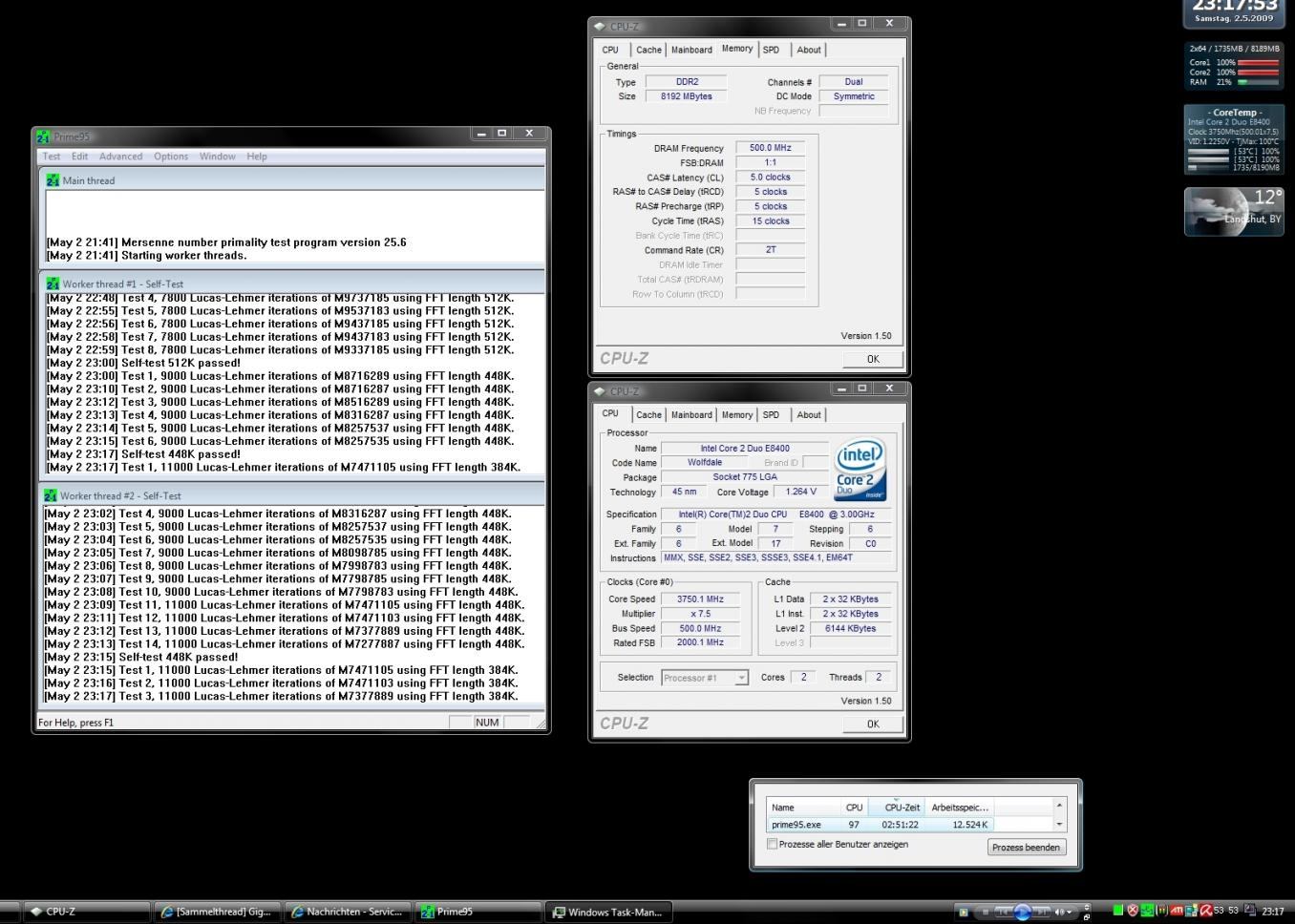1295x924 pixels.
Task: Click the task list scroll down arrow
Action: coord(1058,825)
